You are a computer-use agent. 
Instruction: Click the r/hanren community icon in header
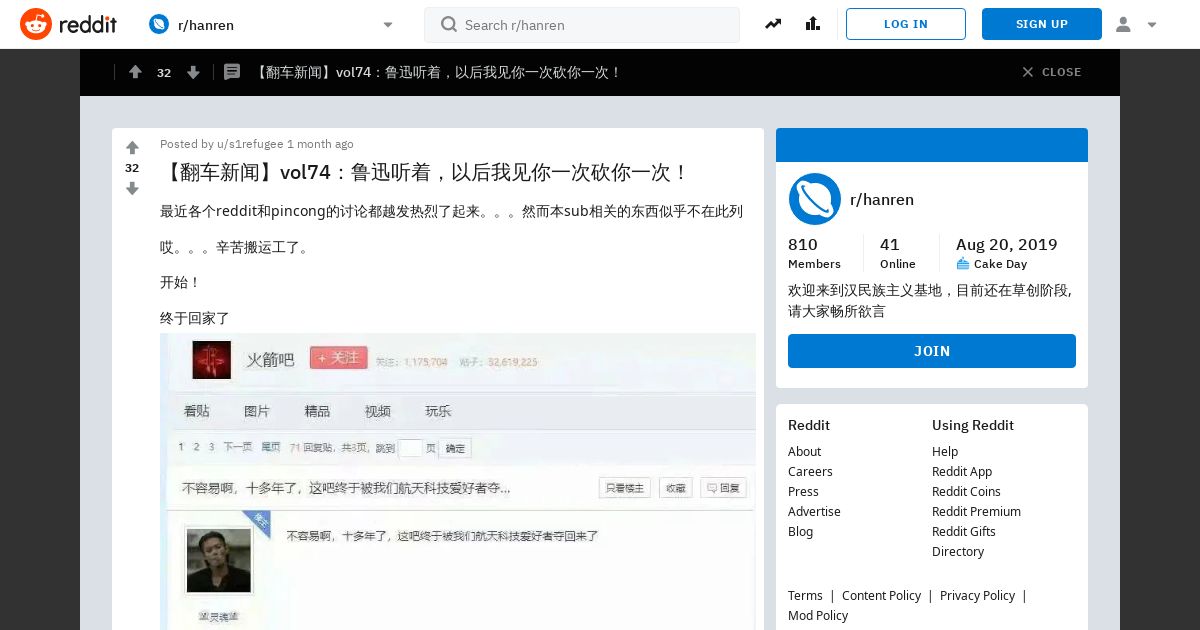(159, 24)
